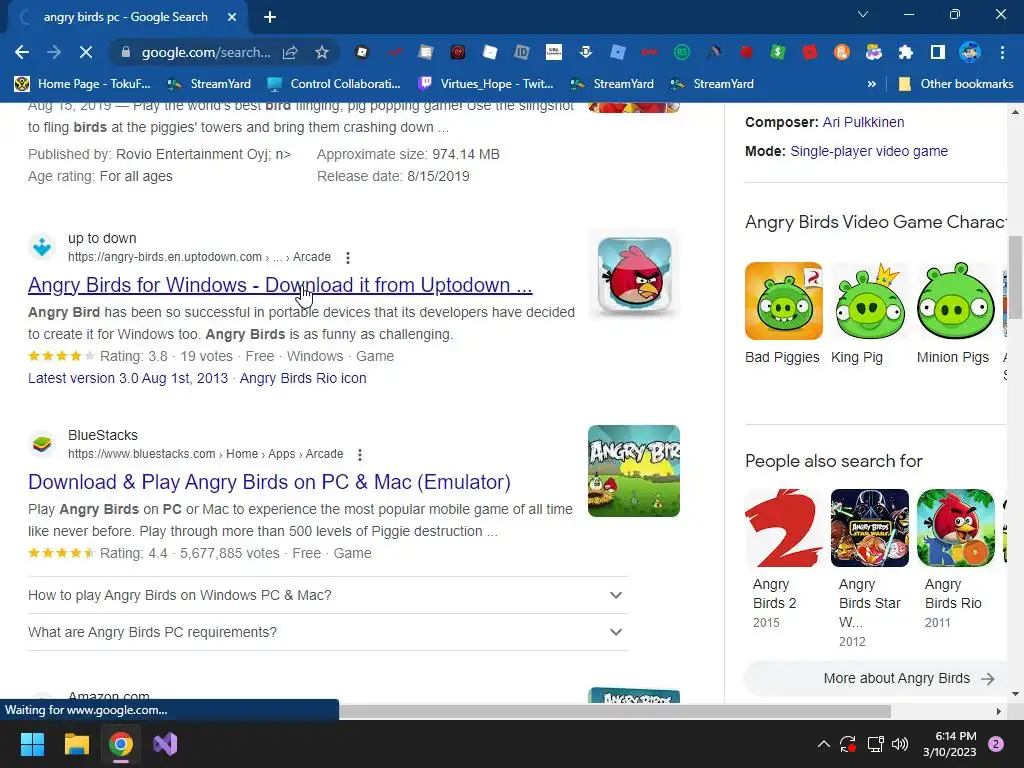Open Chrome three-dot menu
The image size is (1024, 768).
(x=1002, y=52)
